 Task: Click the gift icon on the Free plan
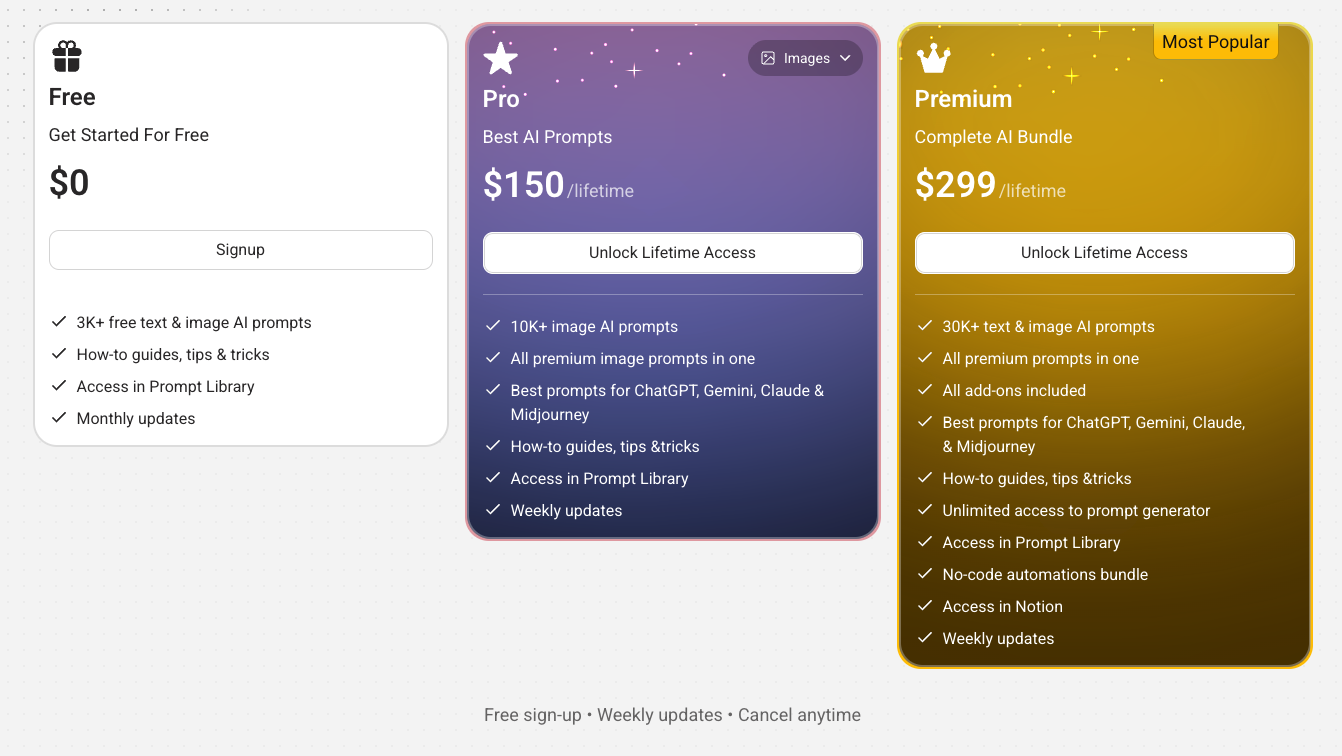coord(66,56)
